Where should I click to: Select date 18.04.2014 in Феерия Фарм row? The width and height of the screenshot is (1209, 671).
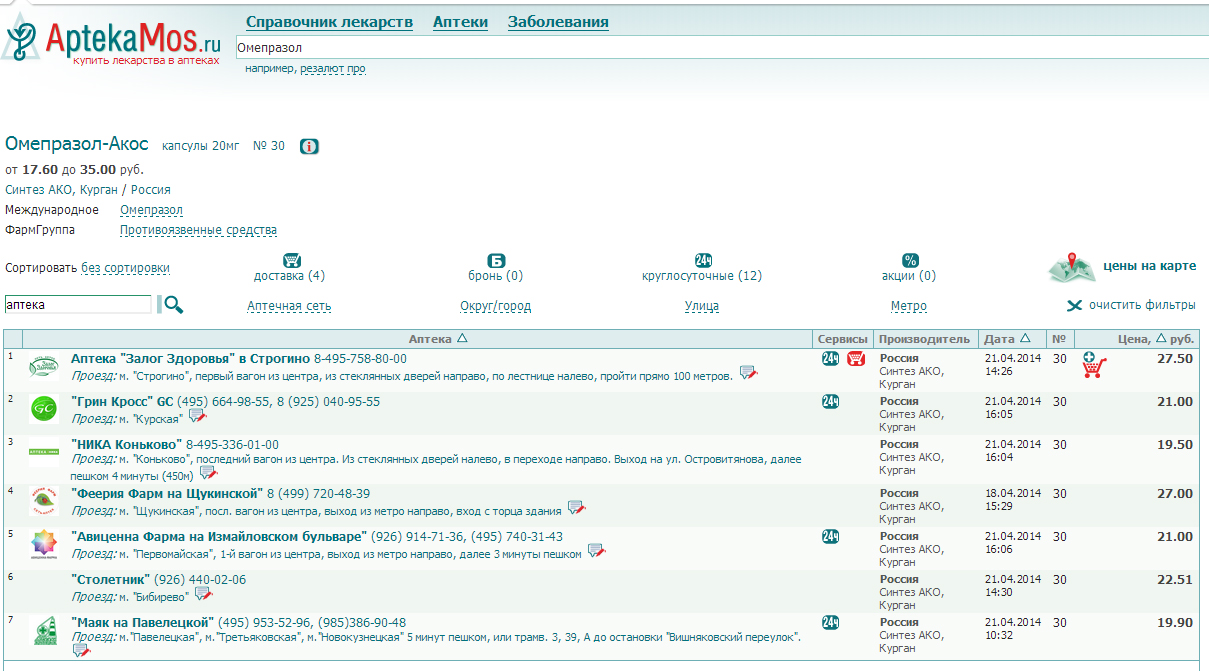(x=1013, y=494)
